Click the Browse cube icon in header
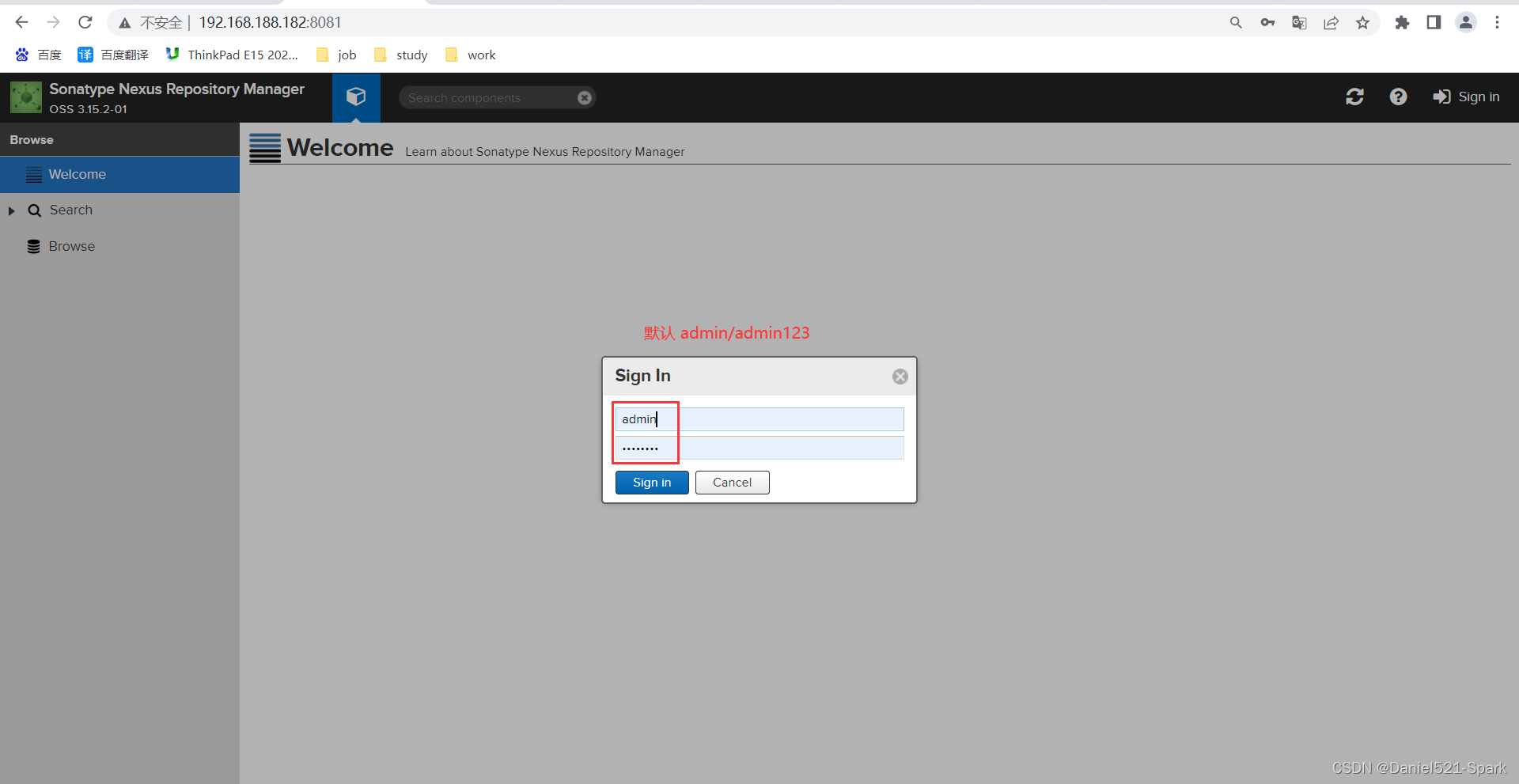Screen dimensions: 1519x784 coord(356,97)
